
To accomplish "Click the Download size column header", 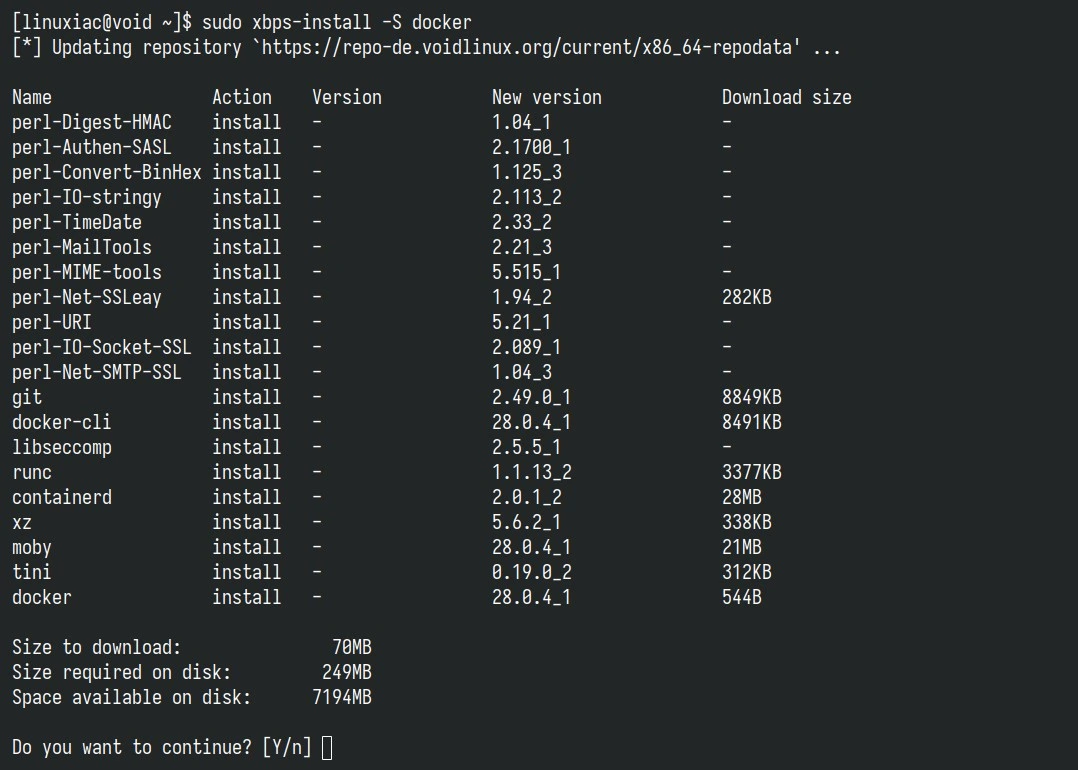I will 787,97.
